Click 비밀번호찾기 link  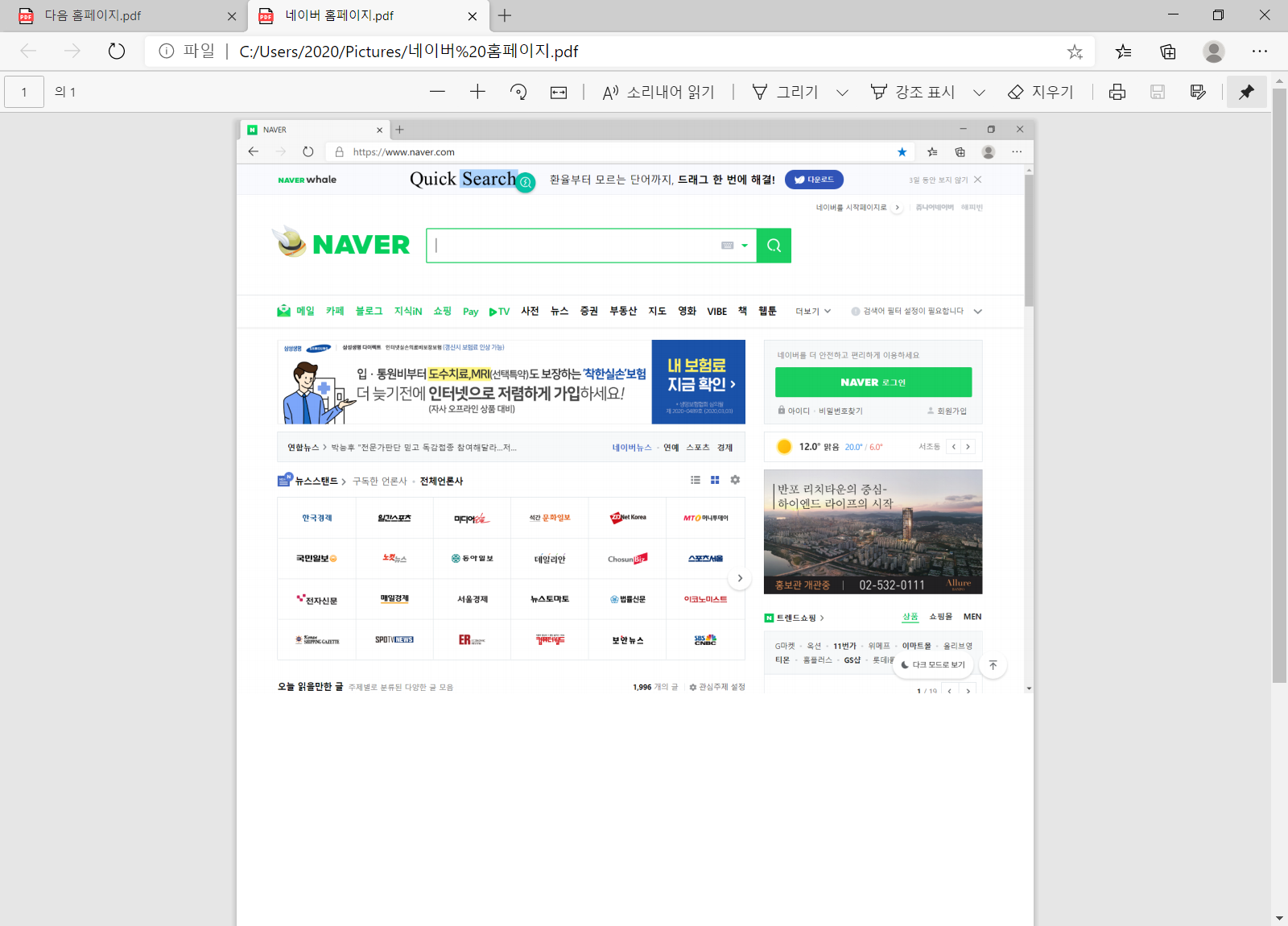click(841, 411)
